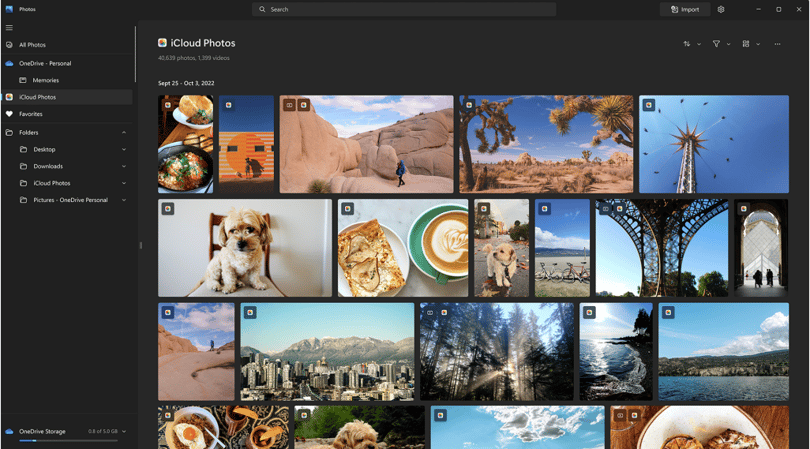Click the OneDrive storage usage bar
The image size is (810, 449).
coord(68,441)
